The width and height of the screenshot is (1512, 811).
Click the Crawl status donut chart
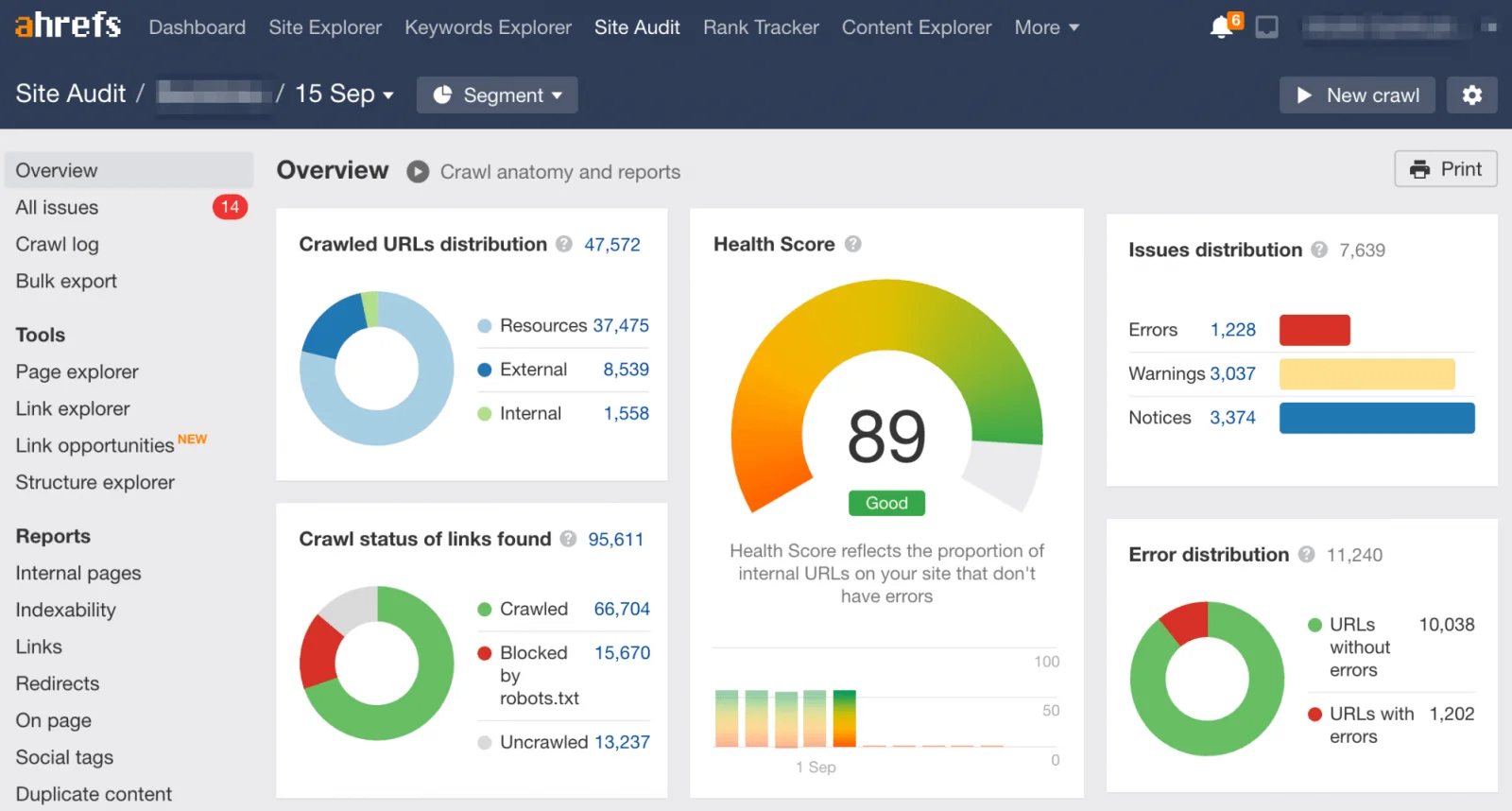pos(377,664)
